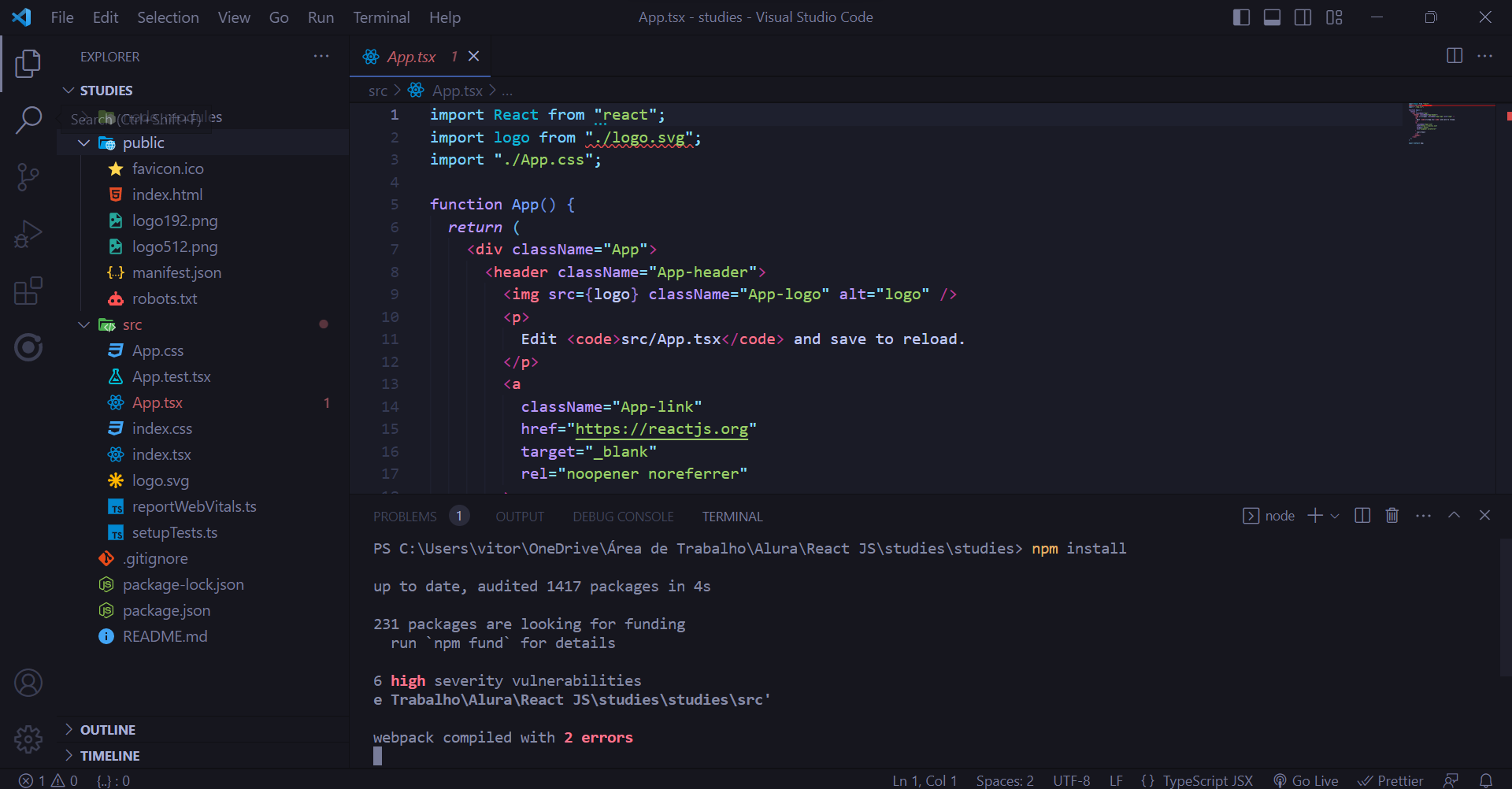The width and height of the screenshot is (1512, 789).
Task: Open the Terminal menu
Action: pos(381,17)
